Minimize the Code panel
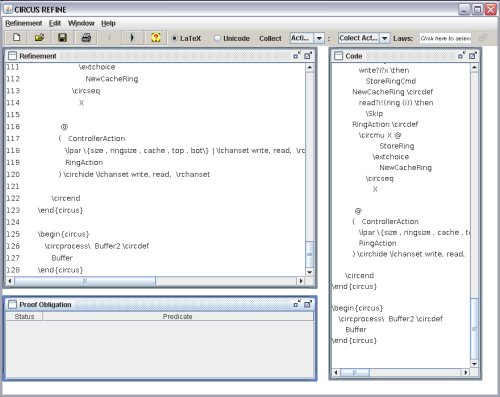 tap(461, 55)
